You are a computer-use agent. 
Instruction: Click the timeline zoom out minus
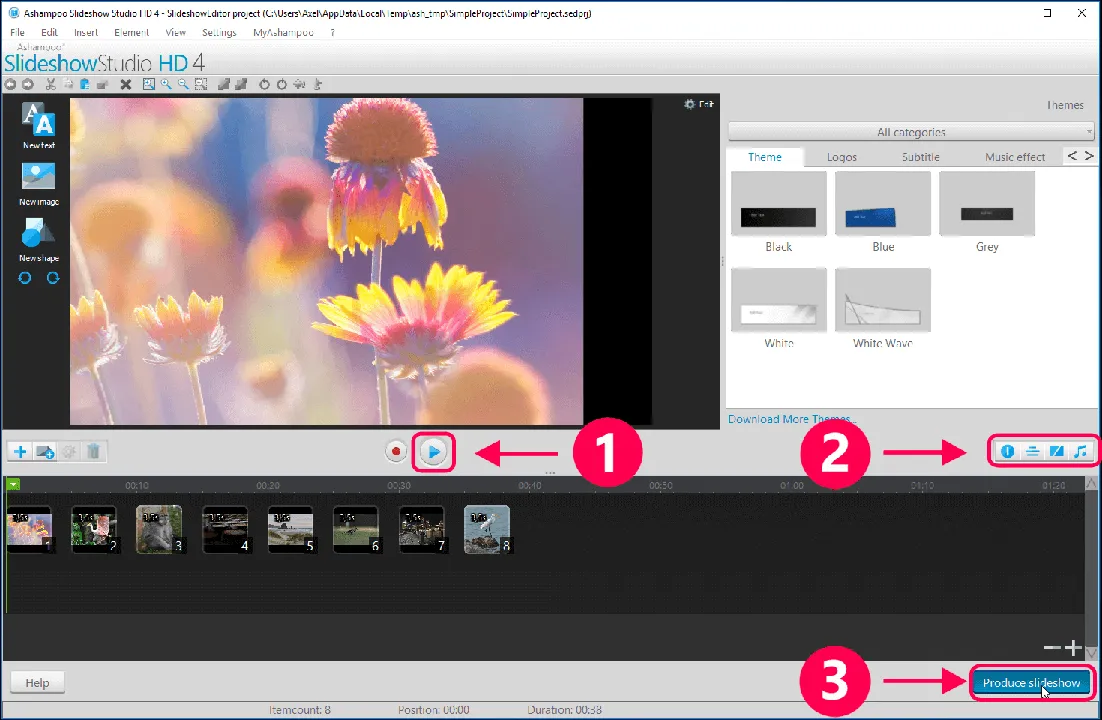1051,648
